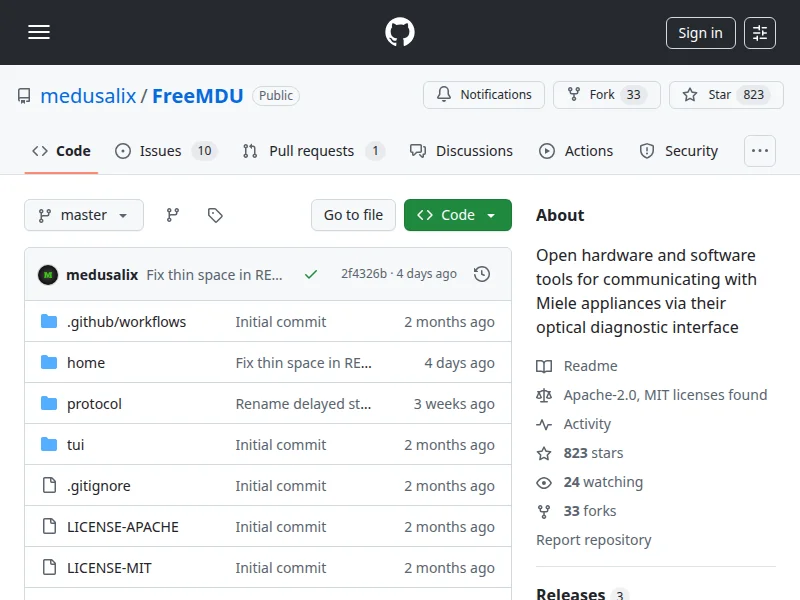
Task: Show more repository tabs via ellipsis
Action: point(760,151)
